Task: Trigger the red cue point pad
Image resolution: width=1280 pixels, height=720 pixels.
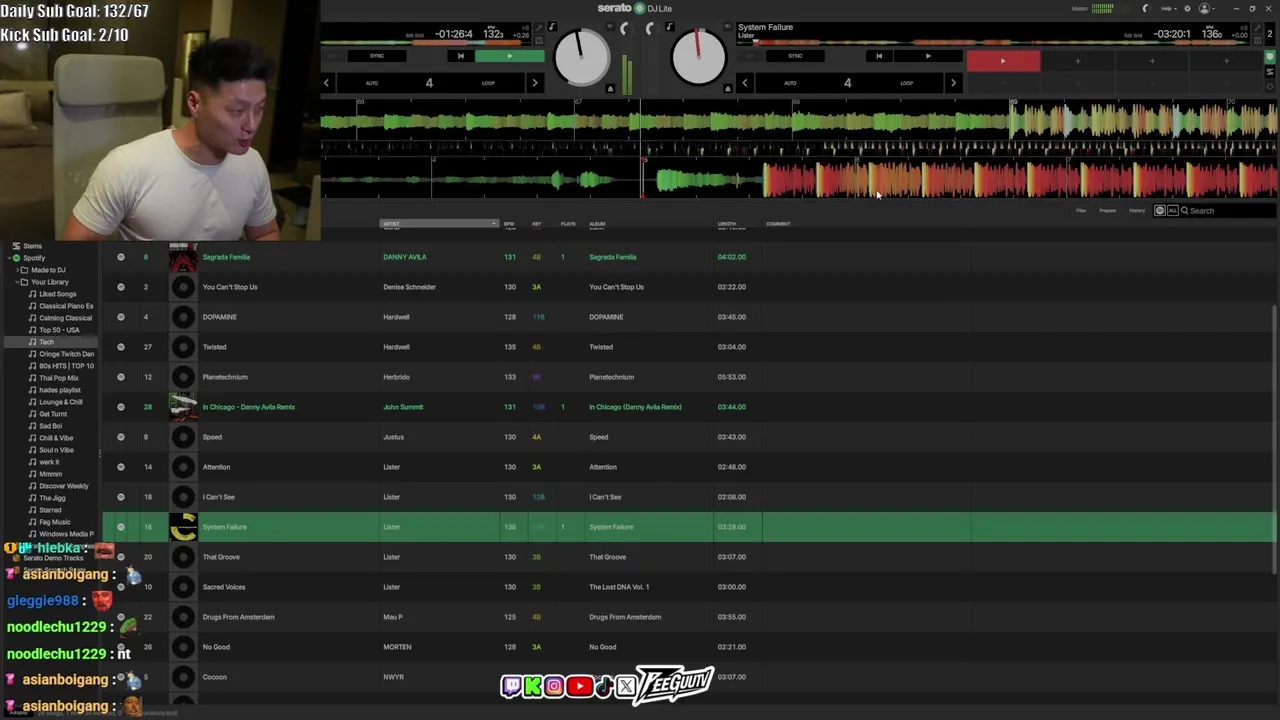Action: (1003, 61)
